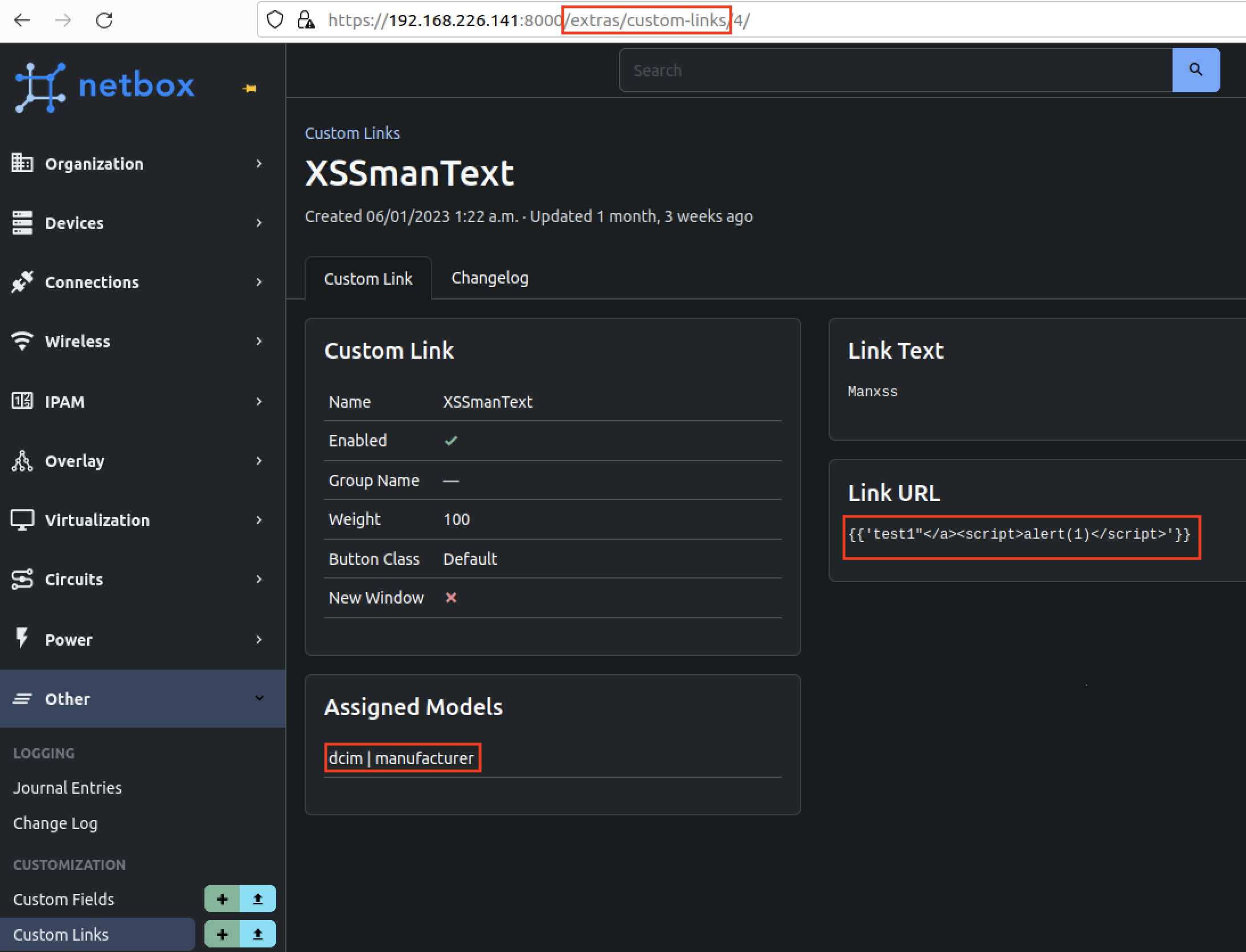1246x952 pixels.
Task: Import Custom Fields with upload button
Action: (x=258, y=899)
